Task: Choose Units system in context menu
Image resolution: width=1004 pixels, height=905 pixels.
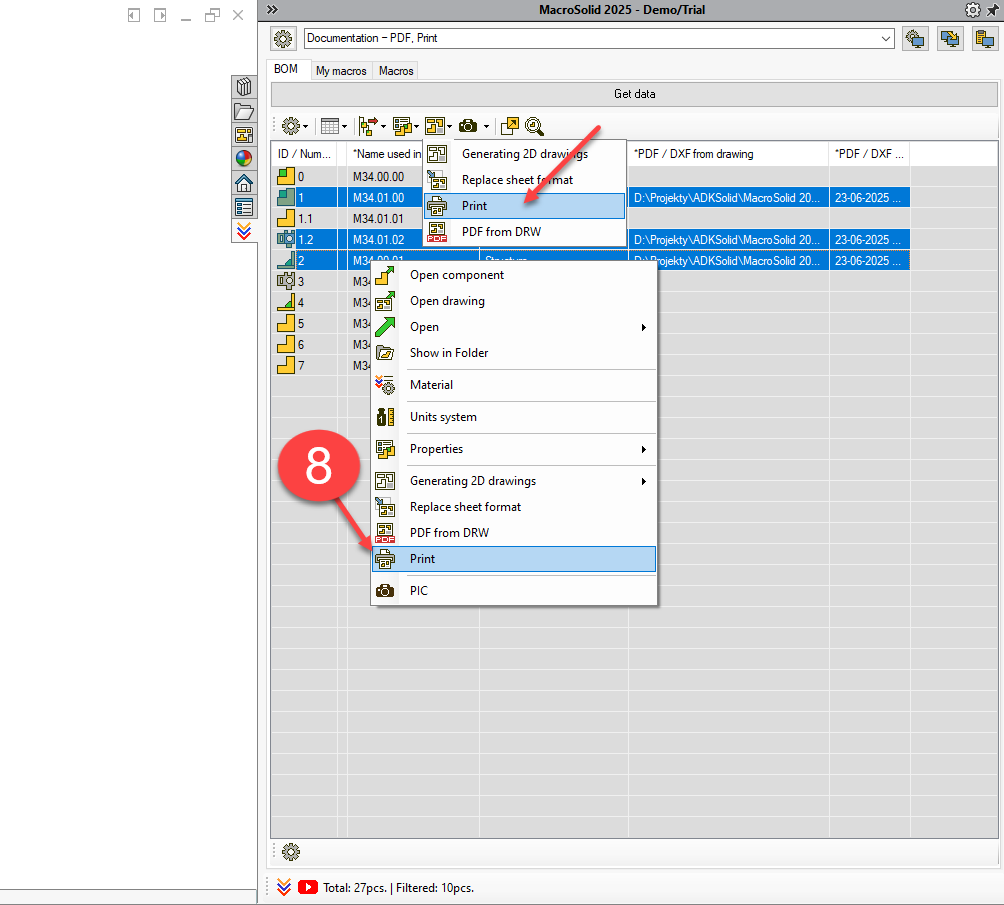Action: tap(514, 417)
